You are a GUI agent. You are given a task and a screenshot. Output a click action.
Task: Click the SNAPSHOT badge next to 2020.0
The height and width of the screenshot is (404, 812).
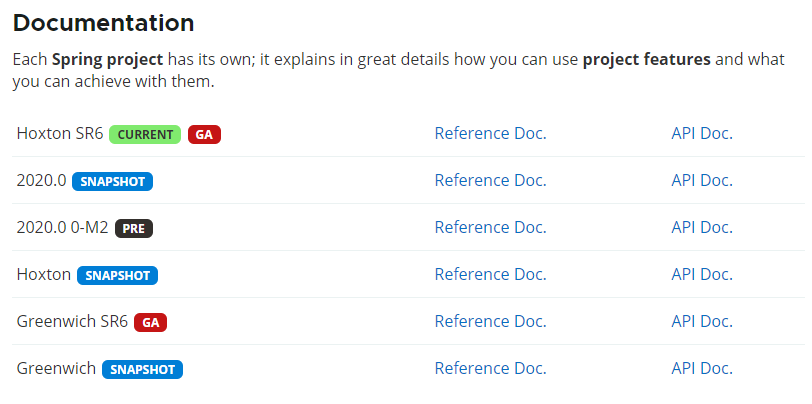pyautogui.click(x=112, y=181)
